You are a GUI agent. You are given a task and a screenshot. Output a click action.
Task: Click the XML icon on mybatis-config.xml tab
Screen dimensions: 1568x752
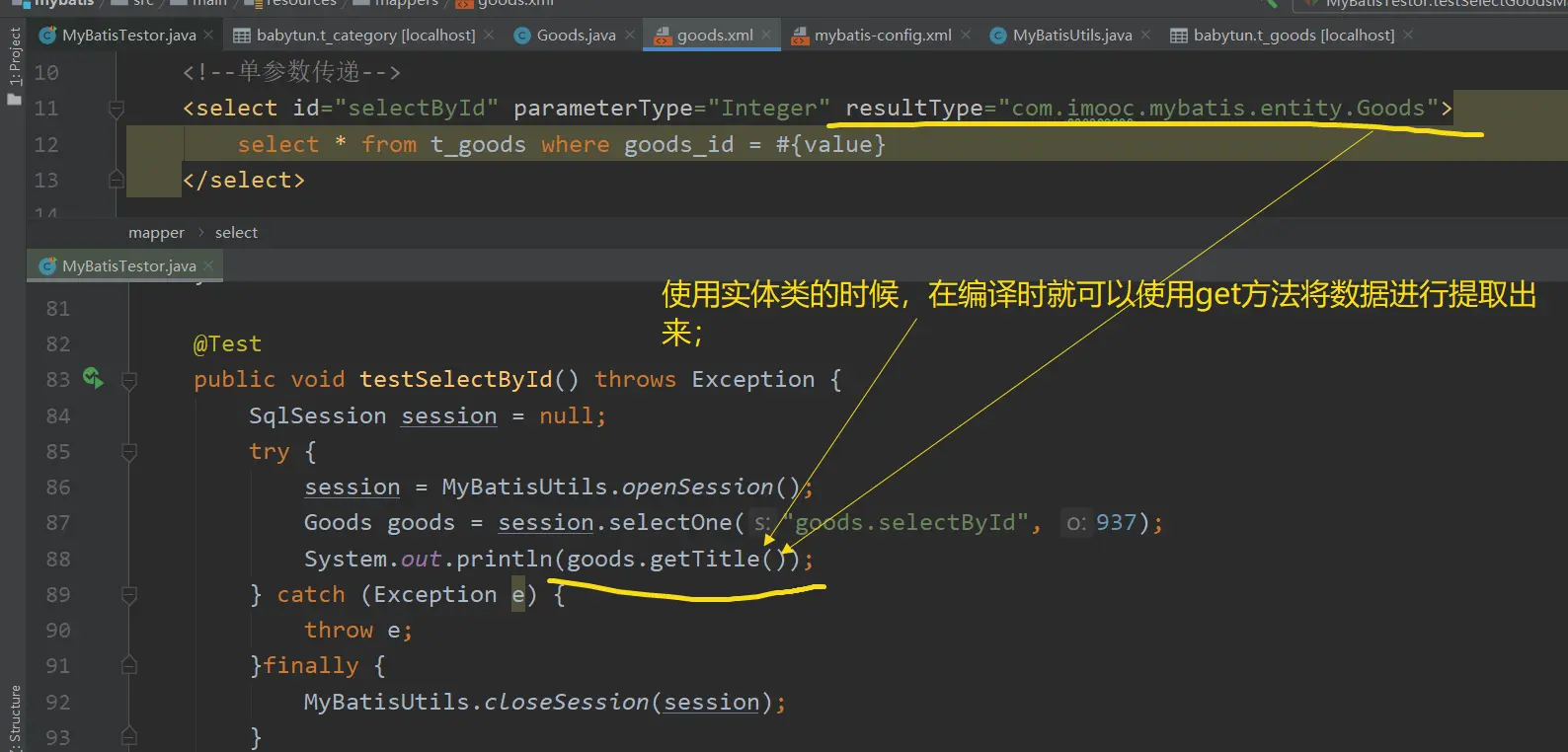800,36
